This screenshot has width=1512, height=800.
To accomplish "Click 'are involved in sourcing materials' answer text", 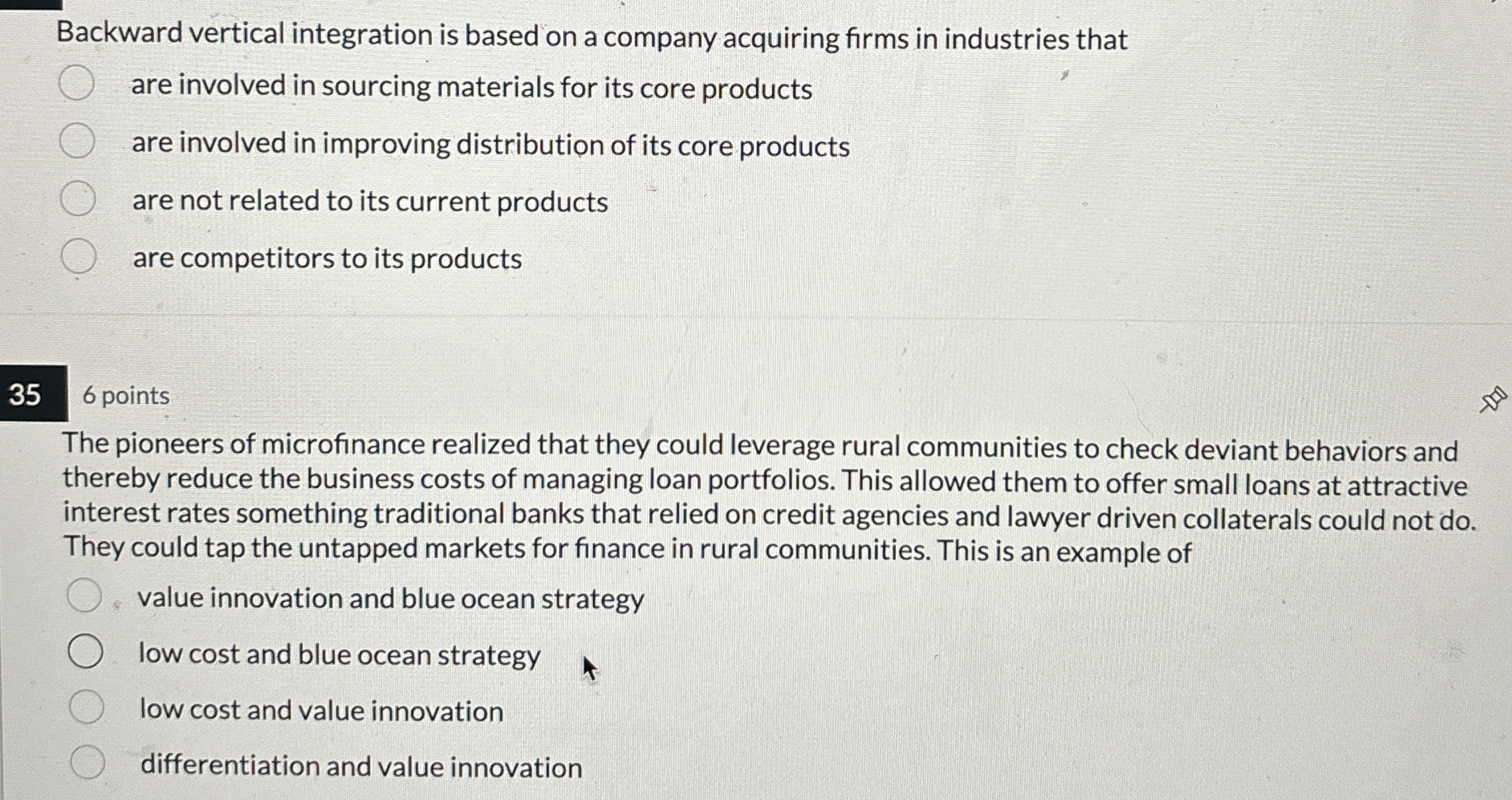I will click(x=472, y=88).
